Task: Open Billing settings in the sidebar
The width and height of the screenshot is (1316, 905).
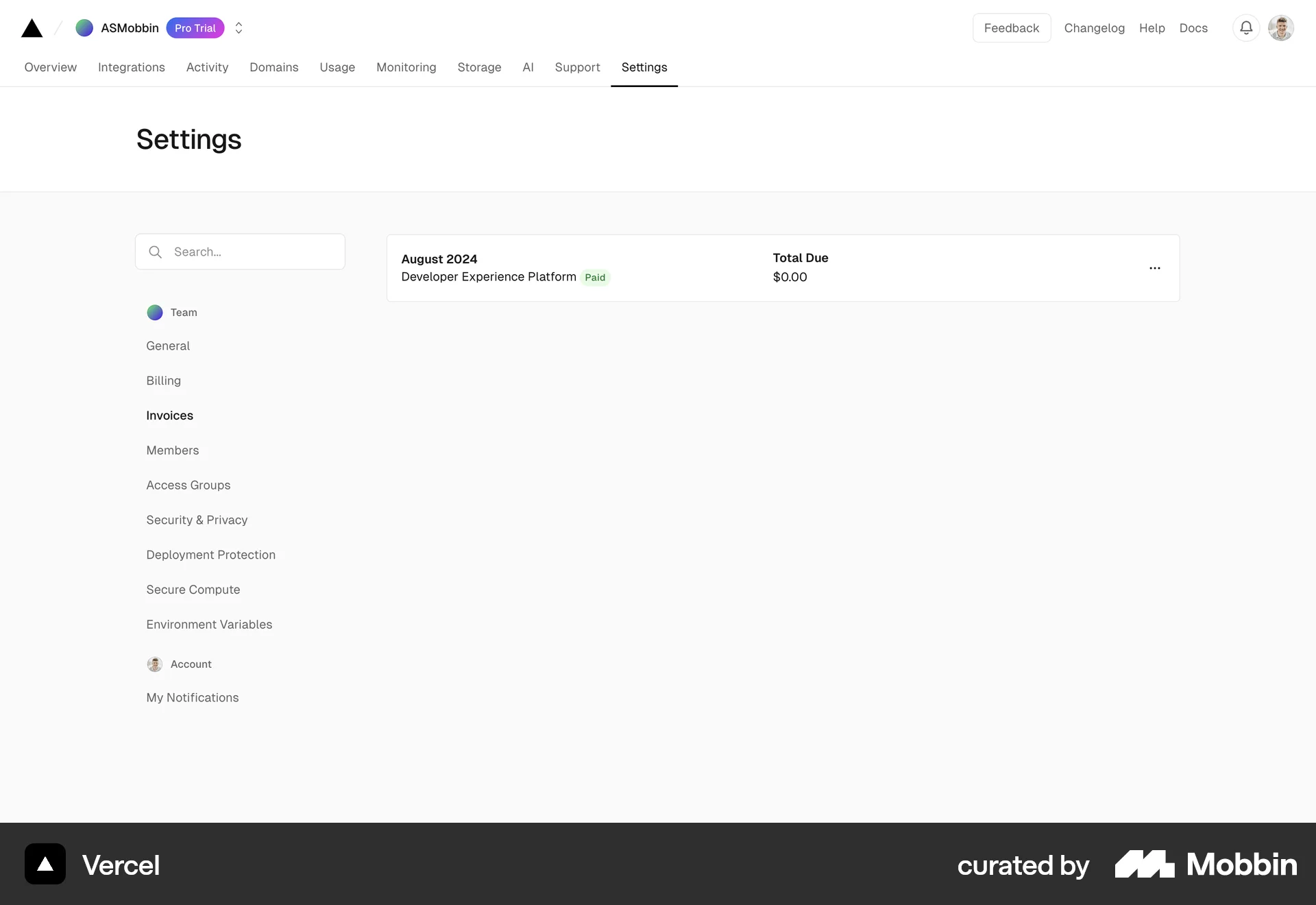Action: coord(163,381)
